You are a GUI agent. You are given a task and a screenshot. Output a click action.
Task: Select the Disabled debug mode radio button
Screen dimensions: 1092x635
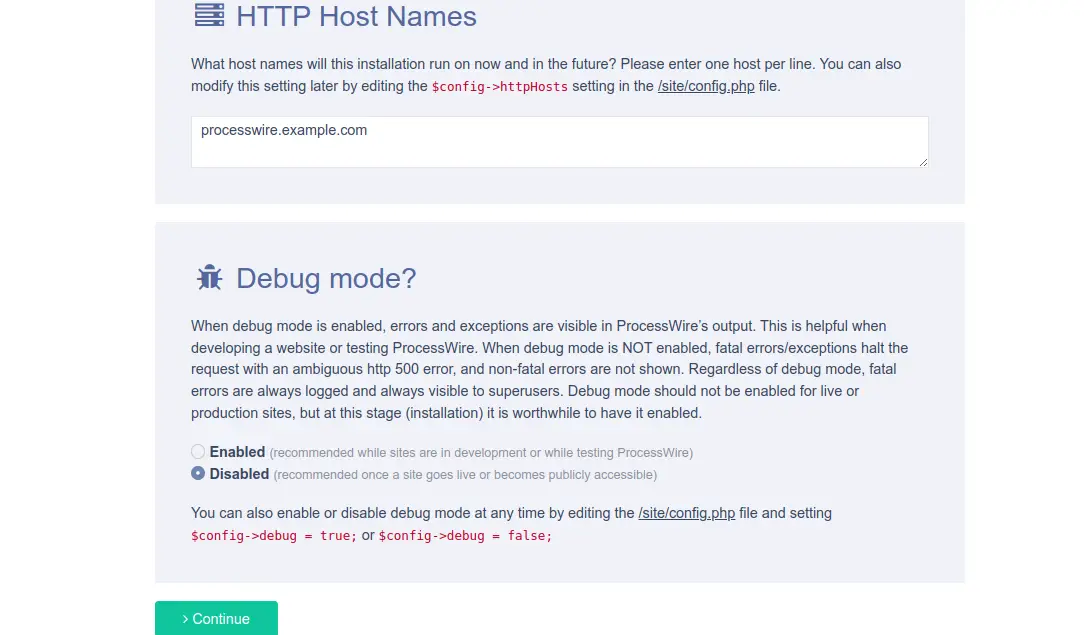tap(198, 473)
